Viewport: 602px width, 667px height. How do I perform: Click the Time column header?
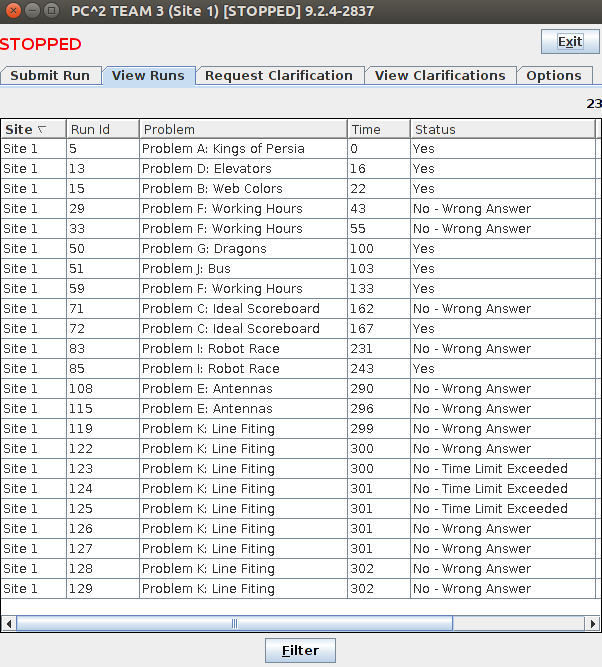(x=378, y=129)
